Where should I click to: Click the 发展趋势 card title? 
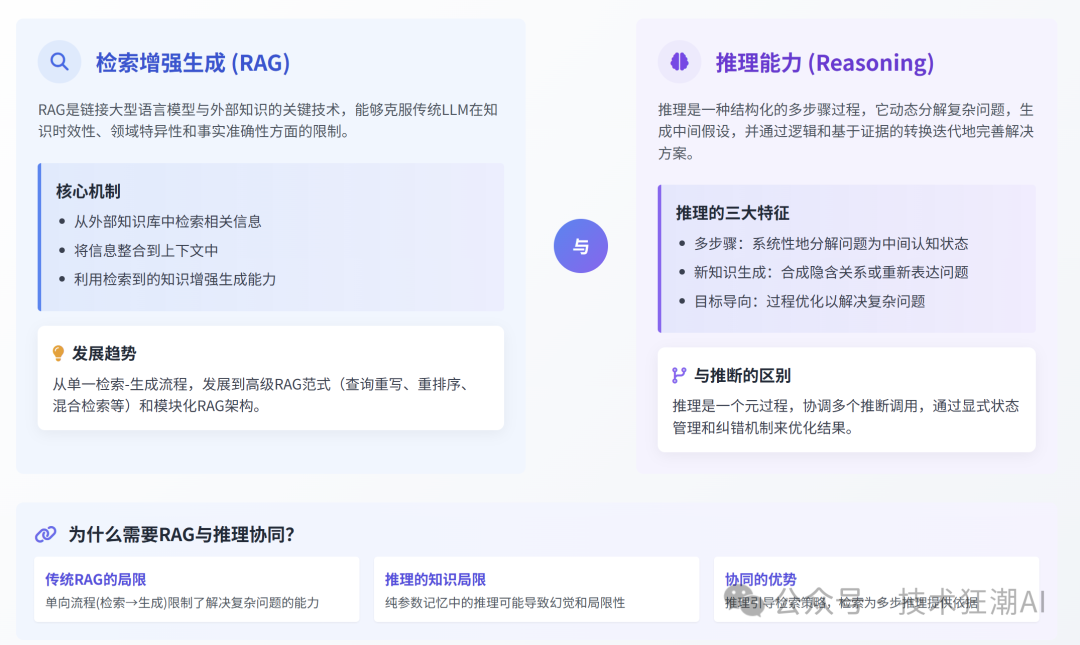click(x=104, y=354)
